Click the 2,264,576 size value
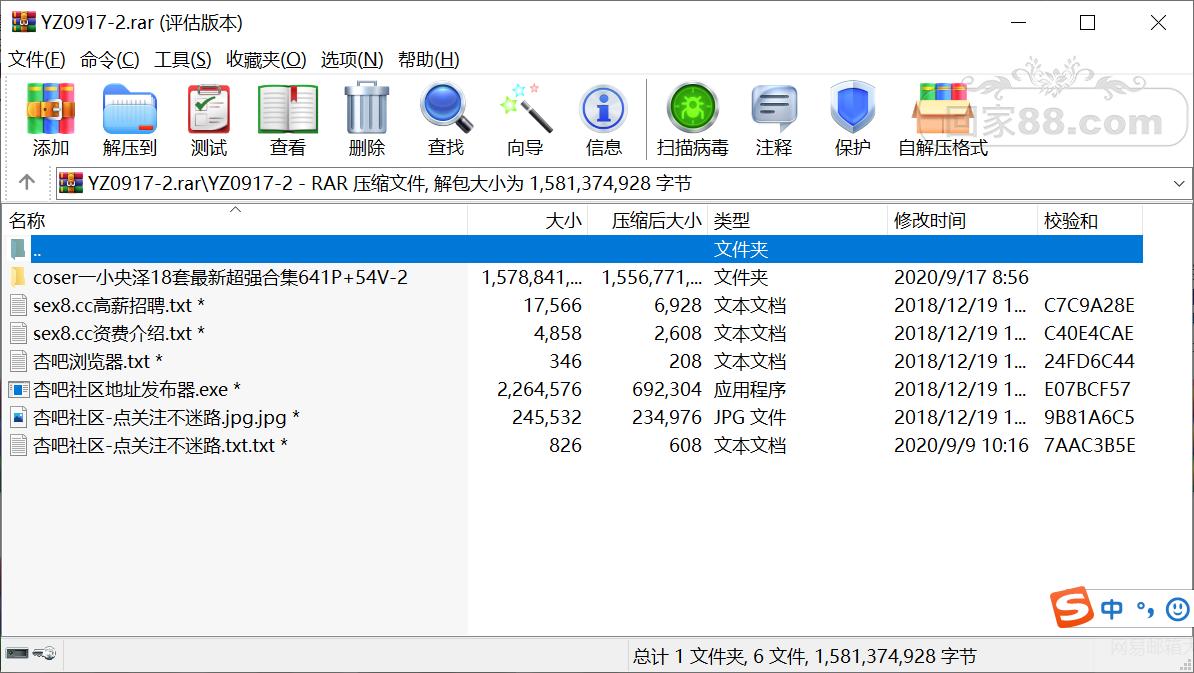1194x673 pixels. point(539,390)
